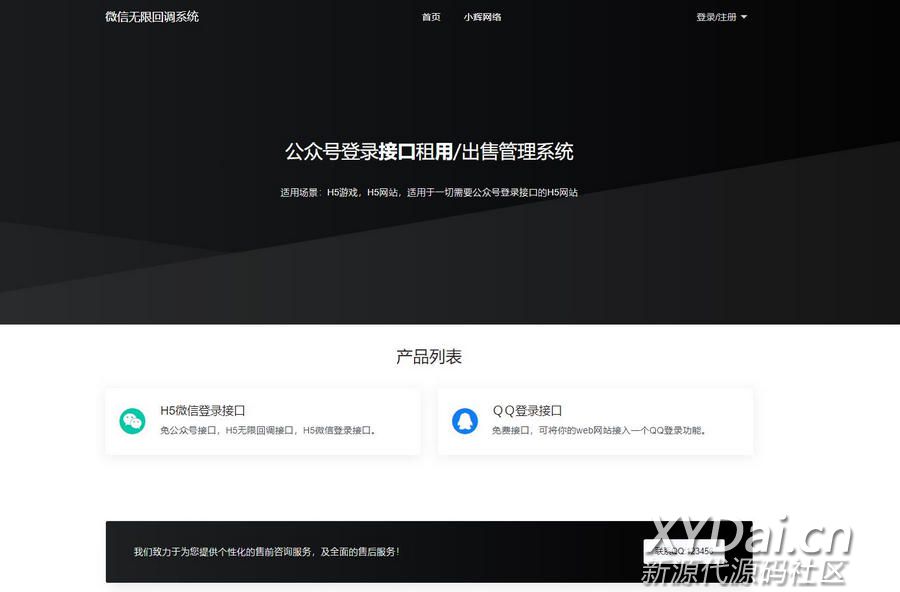Click the blue QQ penguin icon
This screenshot has height=592, width=900.
pyautogui.click(x=464, y=421)
